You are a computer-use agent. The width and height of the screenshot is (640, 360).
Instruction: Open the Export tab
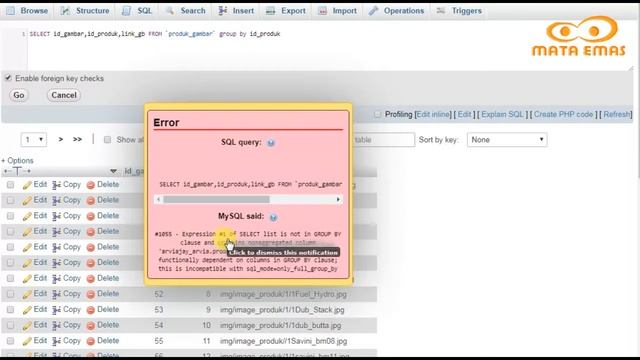[286, 11]
